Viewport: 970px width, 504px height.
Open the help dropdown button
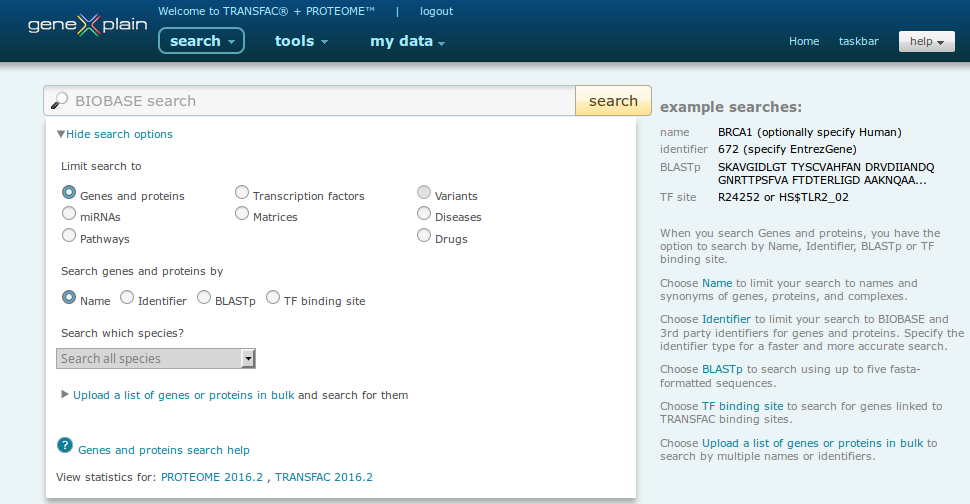pos(927,41)
